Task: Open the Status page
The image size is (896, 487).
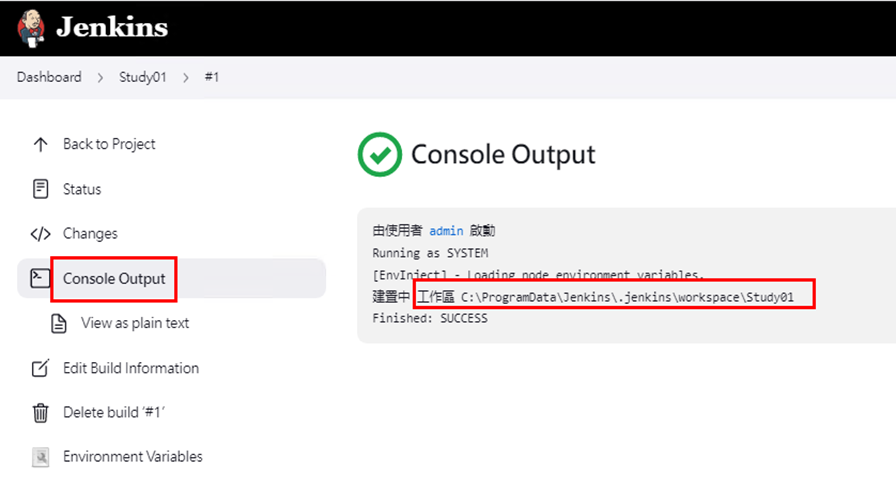Action: coord(82,189)
